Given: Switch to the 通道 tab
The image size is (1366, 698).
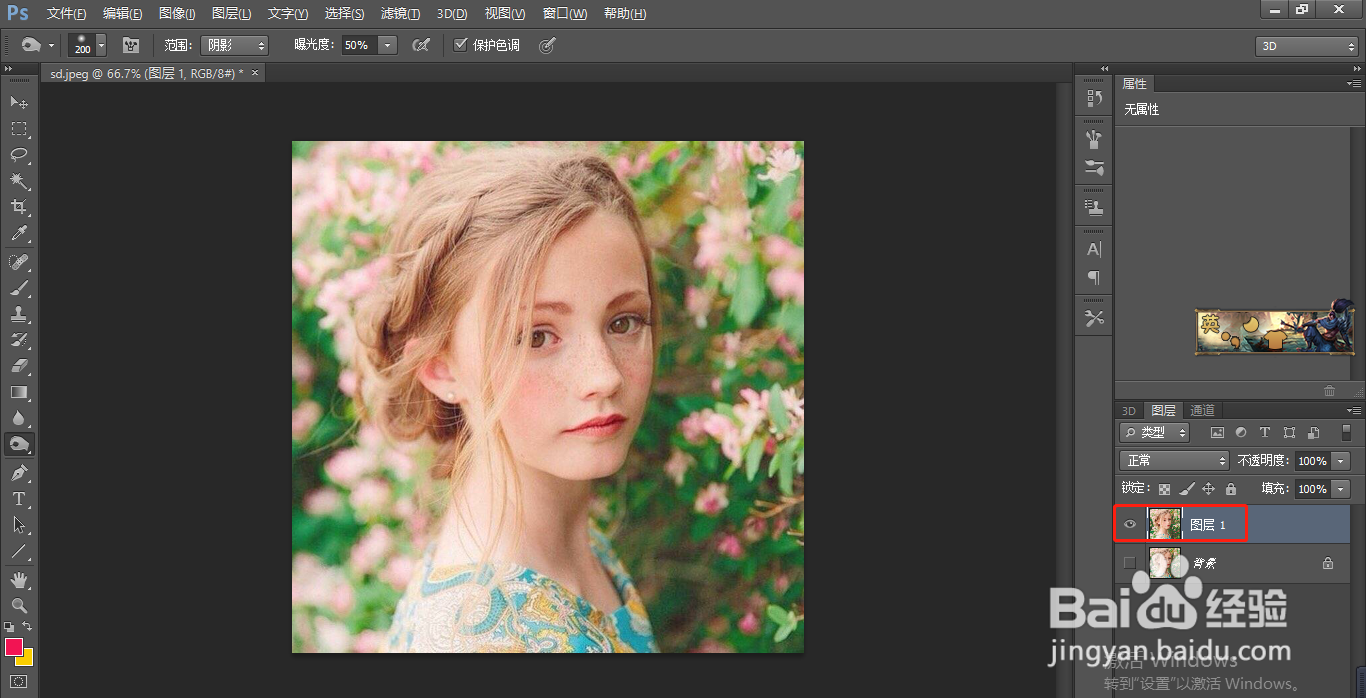Looking at the screenshot, I should (x=1202, y=411).
